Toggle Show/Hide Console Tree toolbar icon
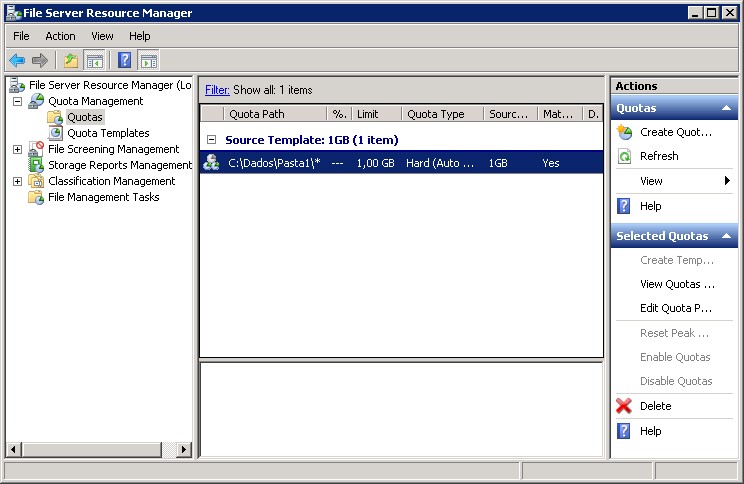744x484 pixels. pyautogui.click(x=94, y=61)
